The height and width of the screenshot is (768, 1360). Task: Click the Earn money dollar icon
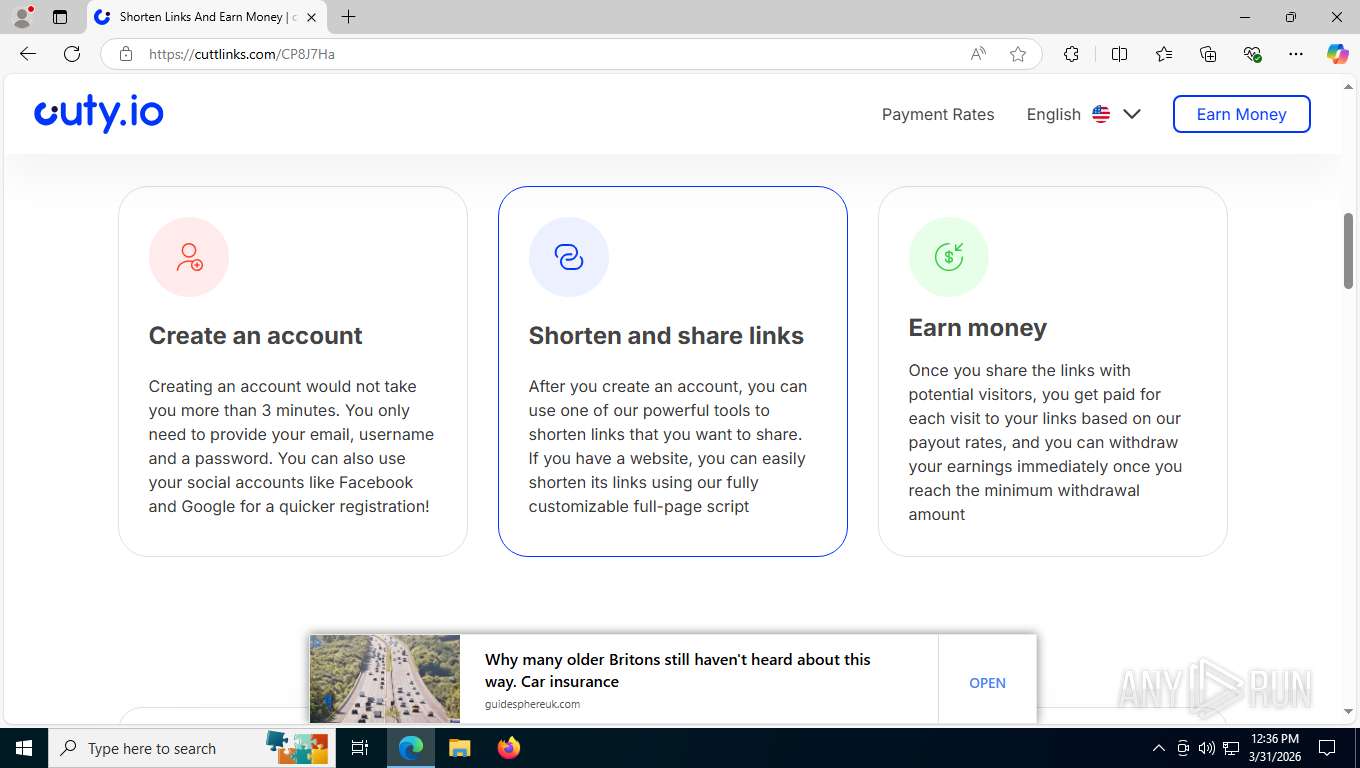pos(949,257)
